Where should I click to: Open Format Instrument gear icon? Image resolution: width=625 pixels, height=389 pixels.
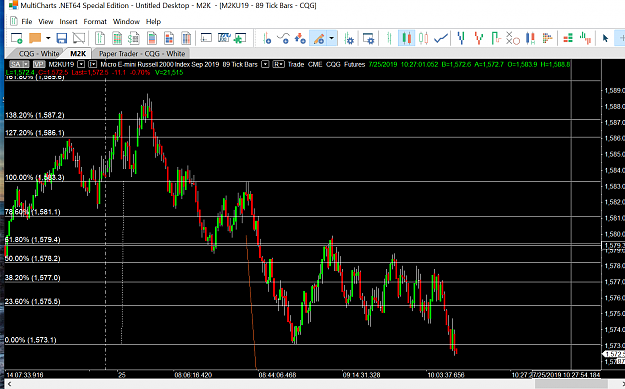[349, 38]
